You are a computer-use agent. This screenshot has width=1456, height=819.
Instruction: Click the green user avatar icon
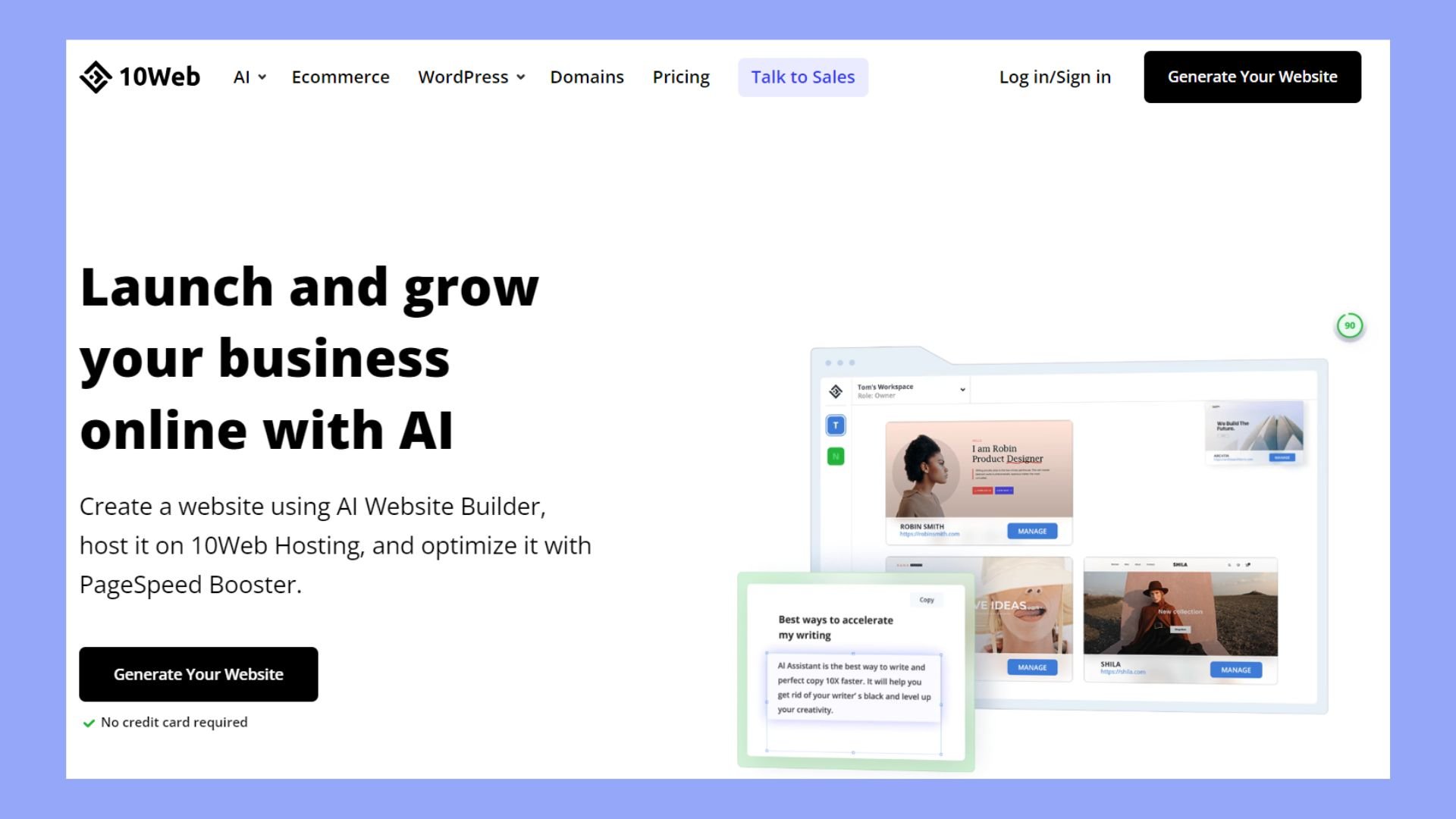pyautogui.click(x=836, y=456)
